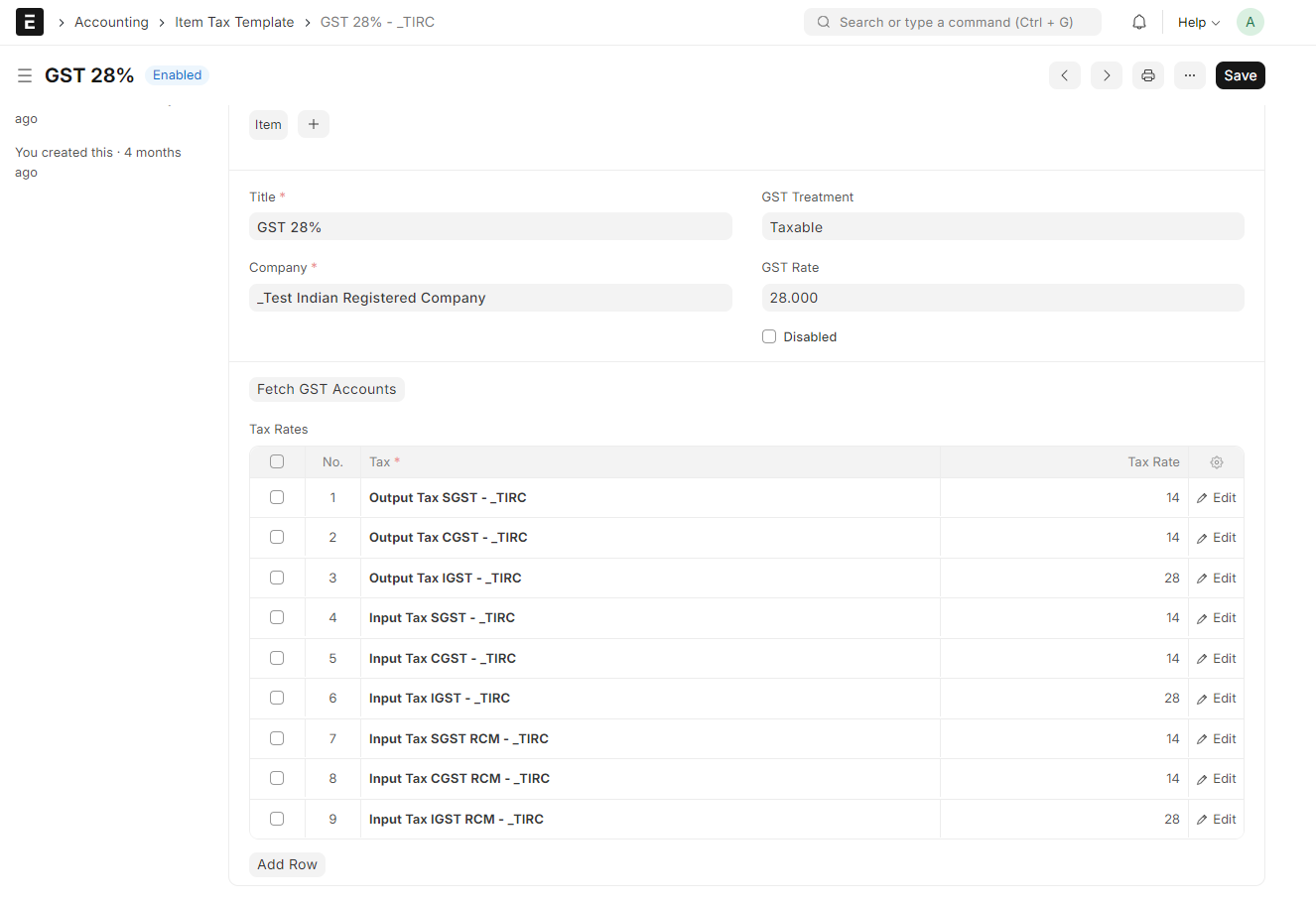Edit row 3 Output Tax IGST
Image resolution: width=1316 pixels, height=905 pixels.
point(1217,579)
